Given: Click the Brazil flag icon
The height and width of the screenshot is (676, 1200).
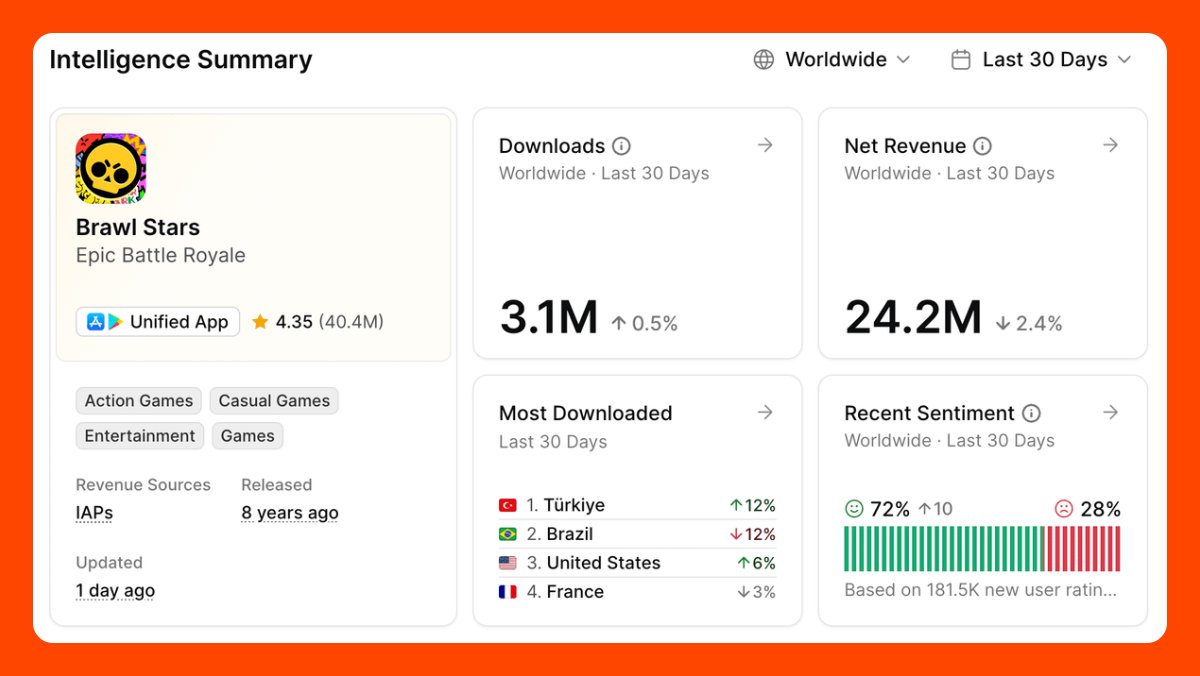Looking at the screenshot, I should click(x=508, y=534).
